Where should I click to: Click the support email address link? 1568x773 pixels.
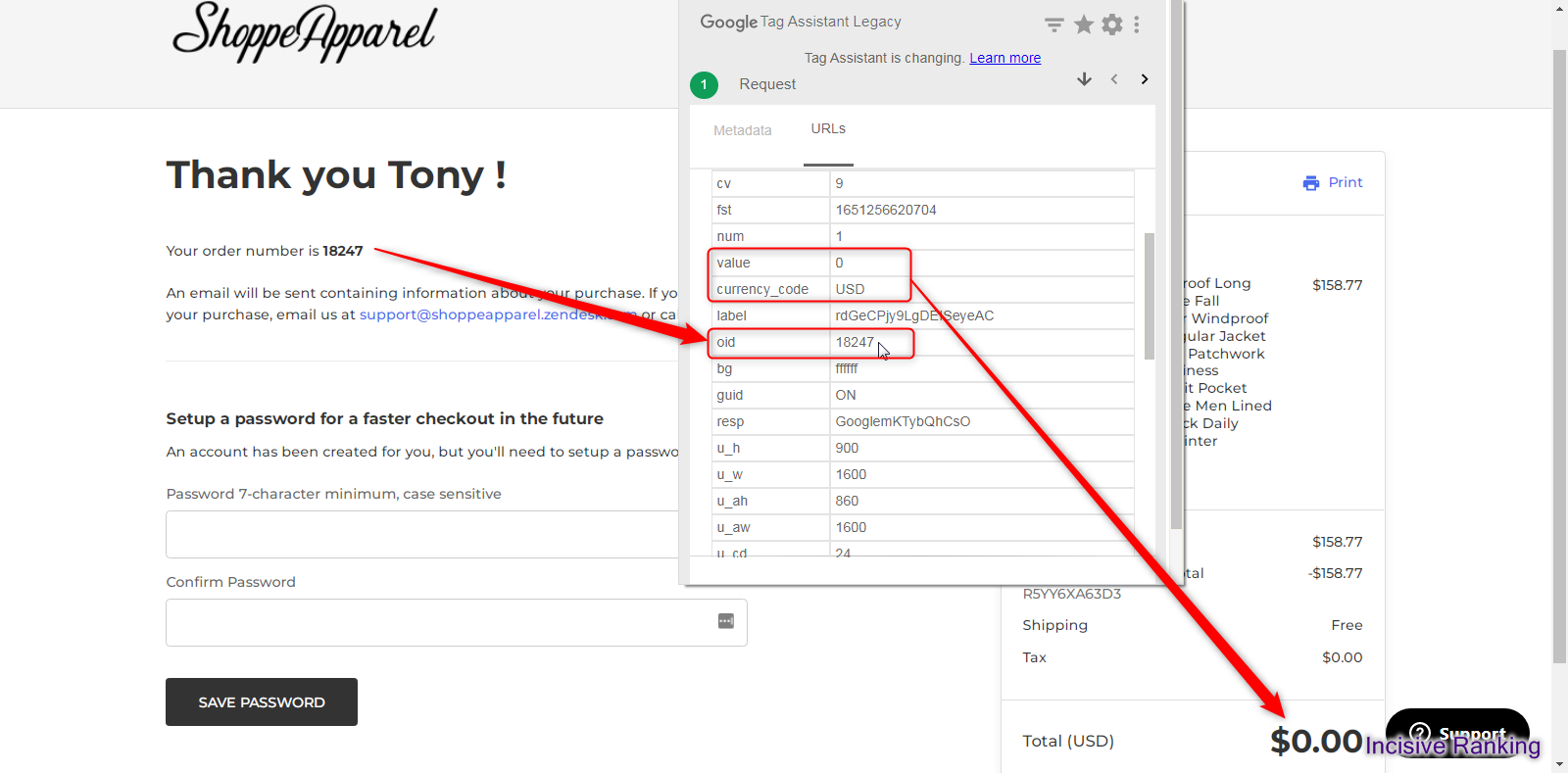(480, 314)
